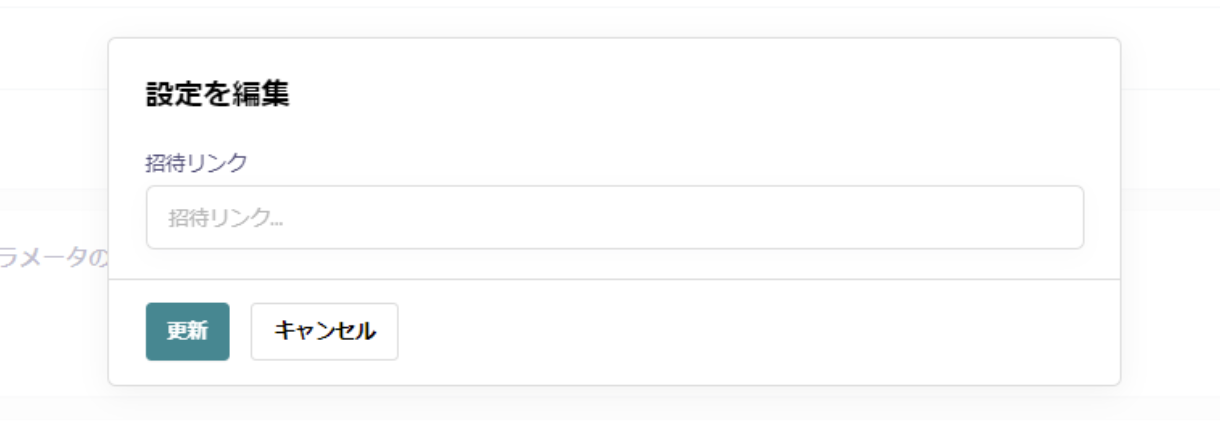The width and height of the screenshot is (1220, 423).
Task: Abort editing settings via キャンセル
Action: coord(324,331)
